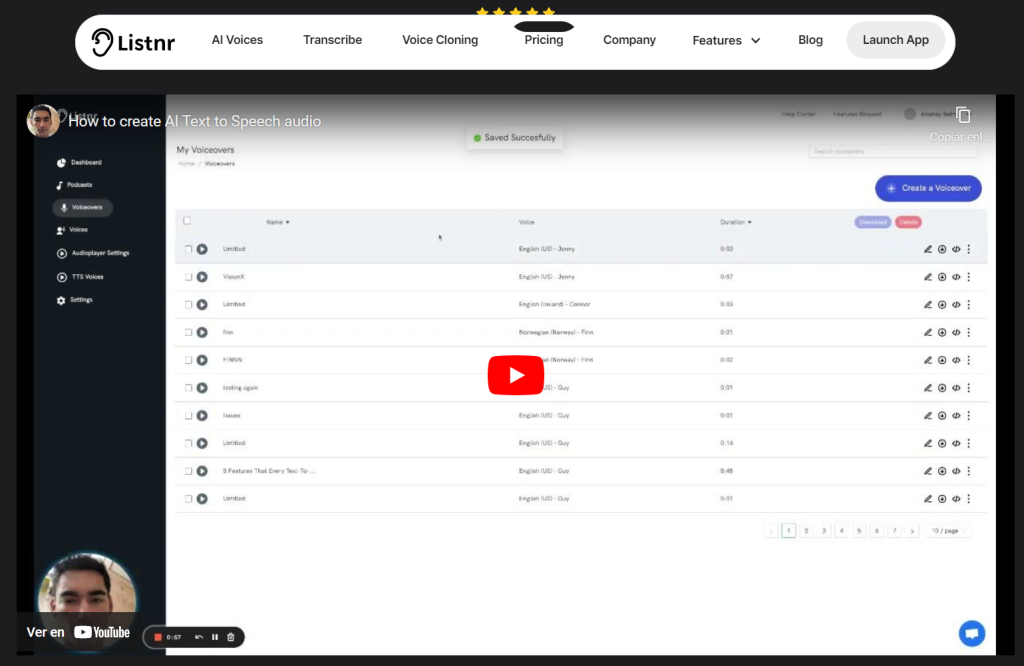Click the Create a Voiceover button
1024x666 pixels.
click(x=928, y=188)
